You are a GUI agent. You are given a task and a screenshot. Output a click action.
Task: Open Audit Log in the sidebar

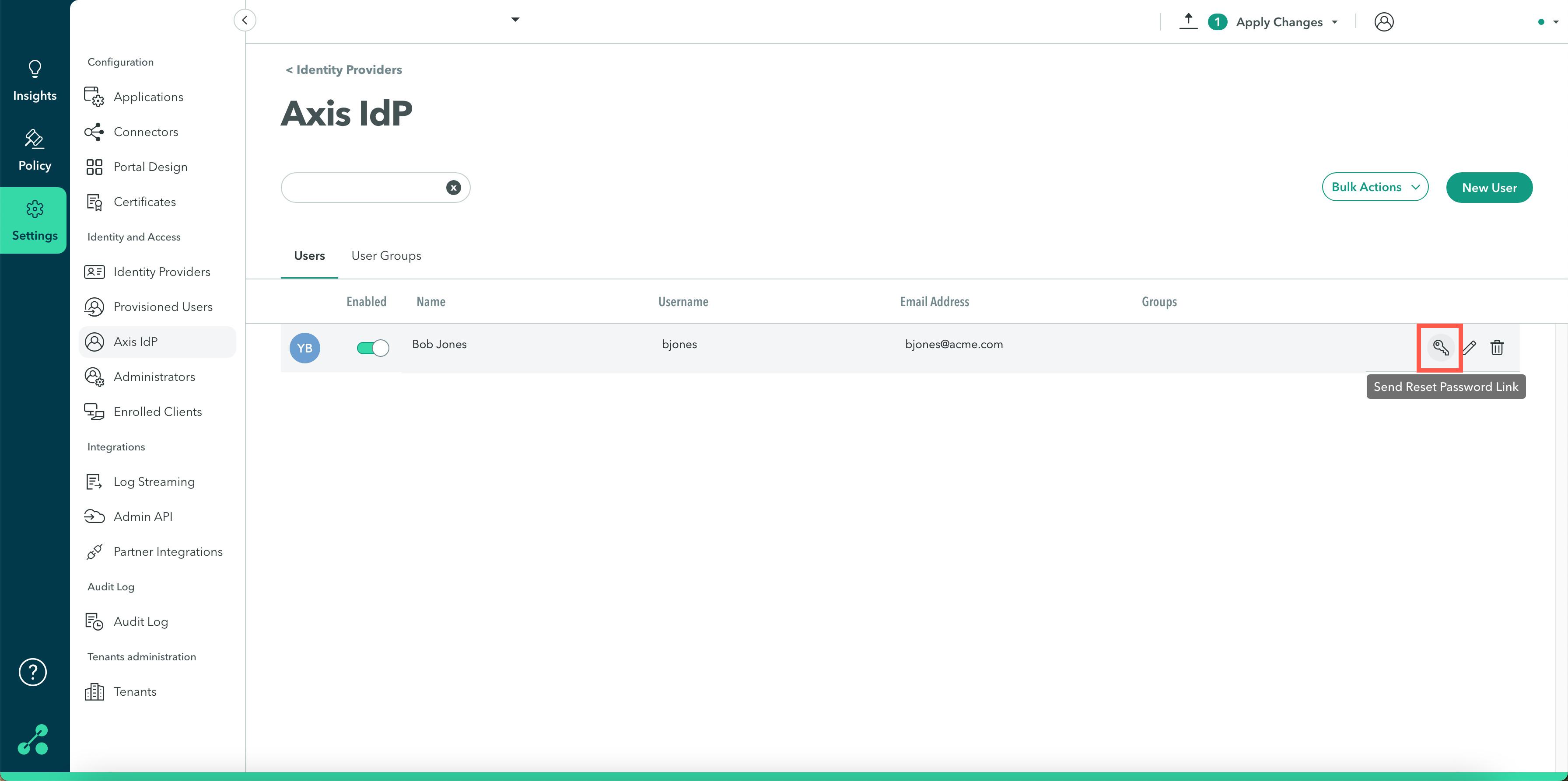(140, 621)
